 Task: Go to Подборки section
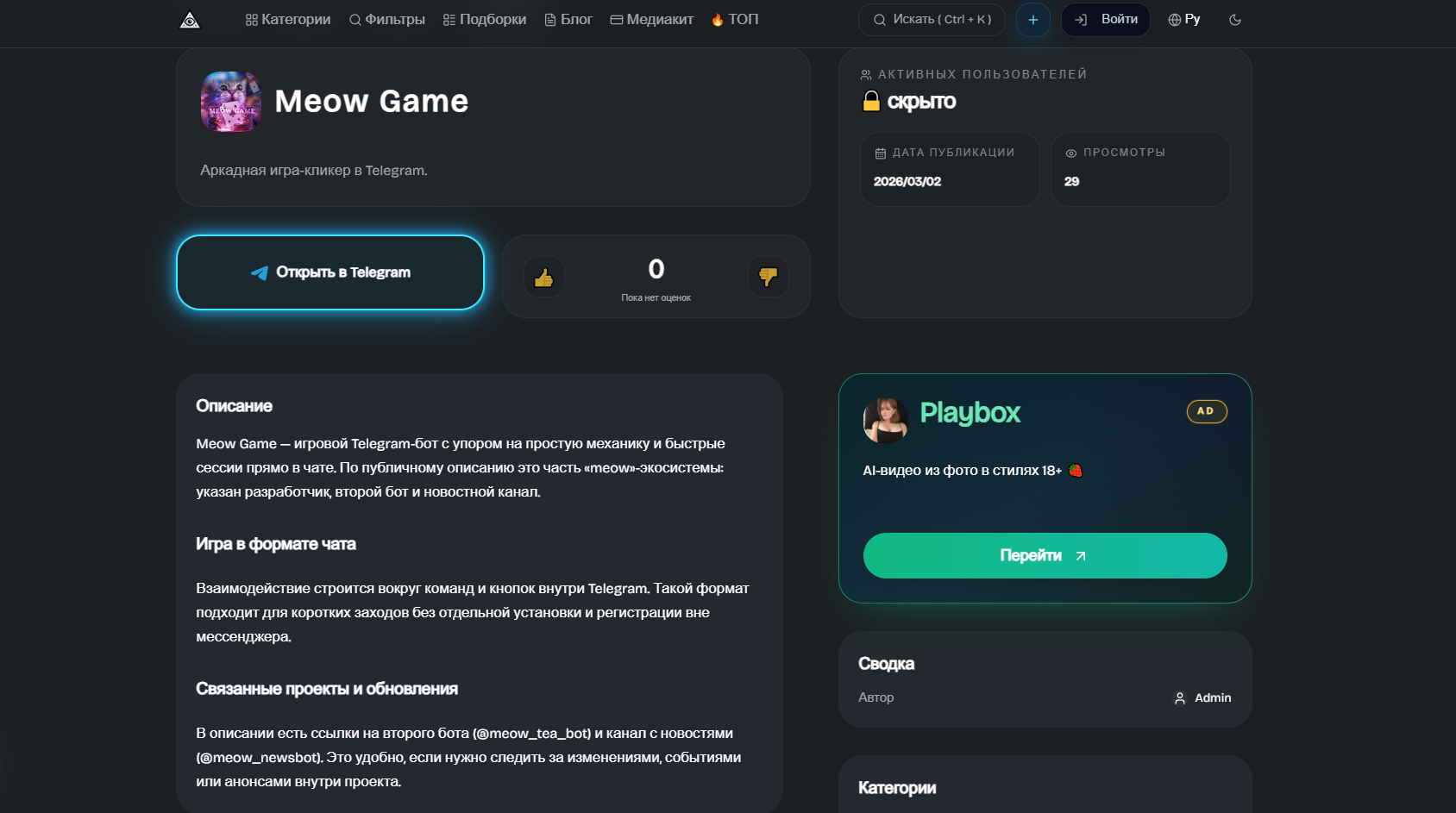pyautogui.click(x=485, y=20)
